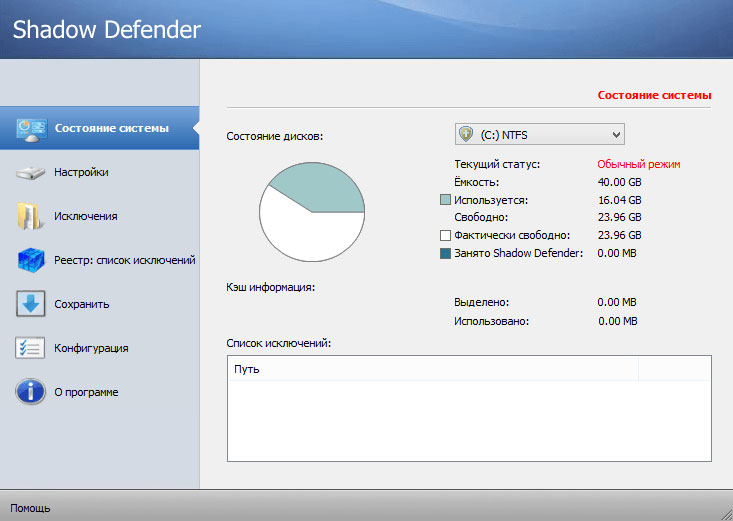Open the Конфигурация section

(x=100, y=348)
